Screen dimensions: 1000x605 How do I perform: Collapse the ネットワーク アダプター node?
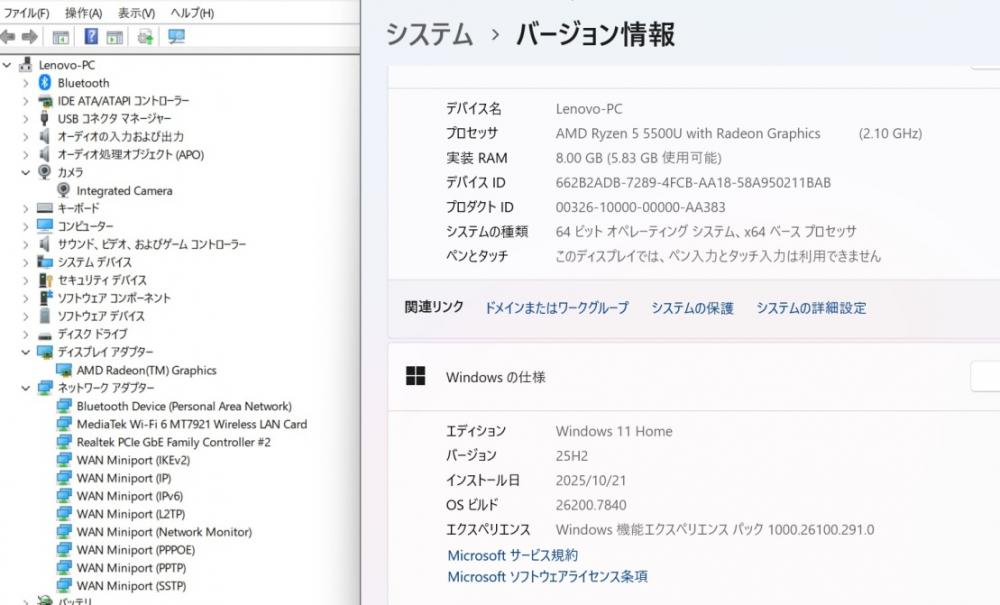pos(26,388)
